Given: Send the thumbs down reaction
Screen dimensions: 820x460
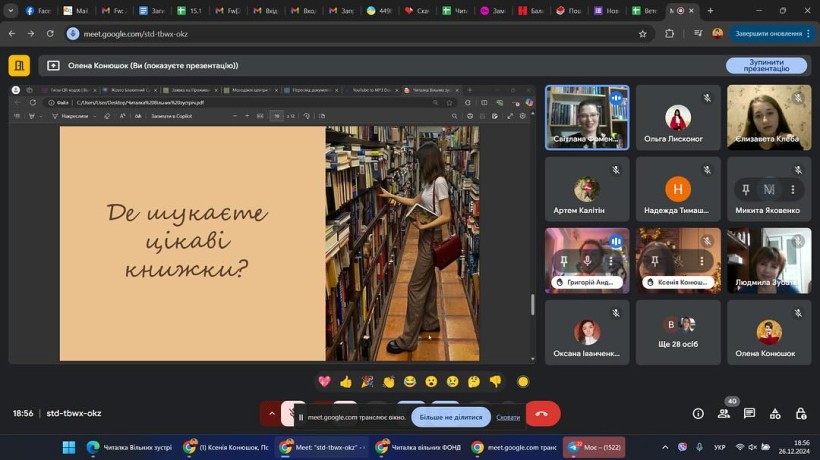Looking at the screenshot, I should 495,382.
